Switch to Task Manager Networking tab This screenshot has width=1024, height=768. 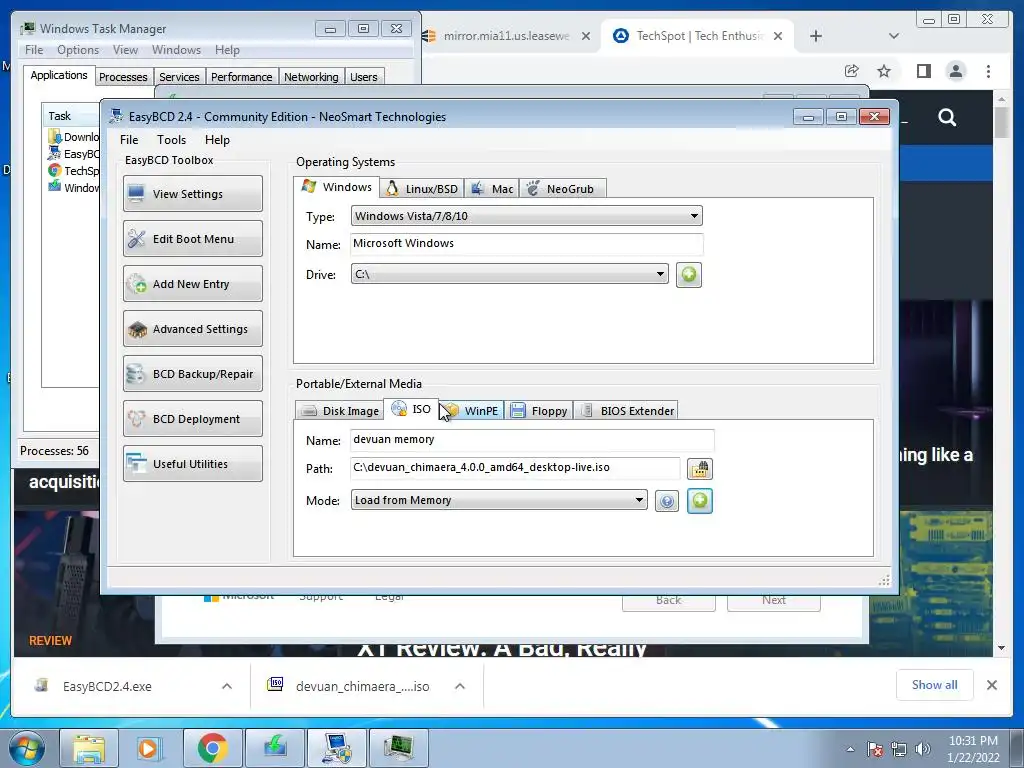311,77
